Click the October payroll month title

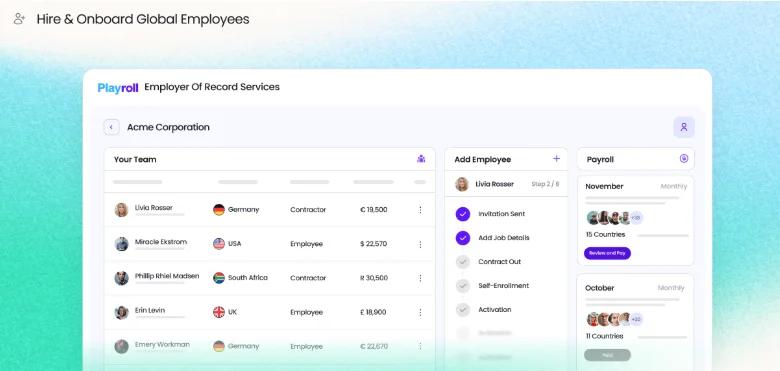(599, 288)
